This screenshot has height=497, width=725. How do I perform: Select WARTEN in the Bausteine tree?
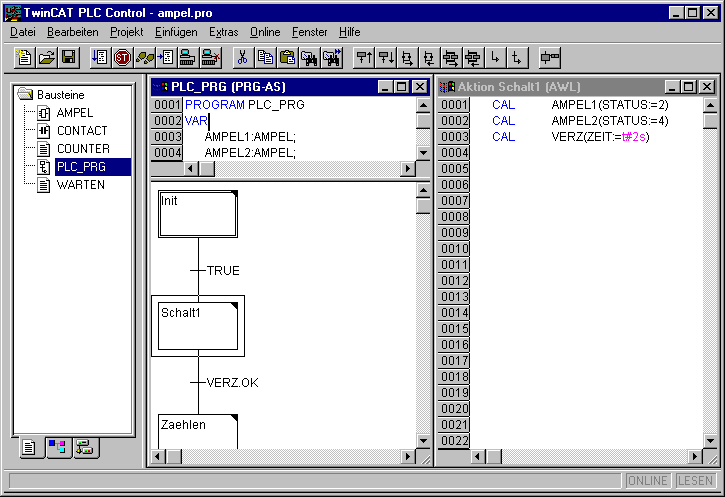[x=80, y=185]
